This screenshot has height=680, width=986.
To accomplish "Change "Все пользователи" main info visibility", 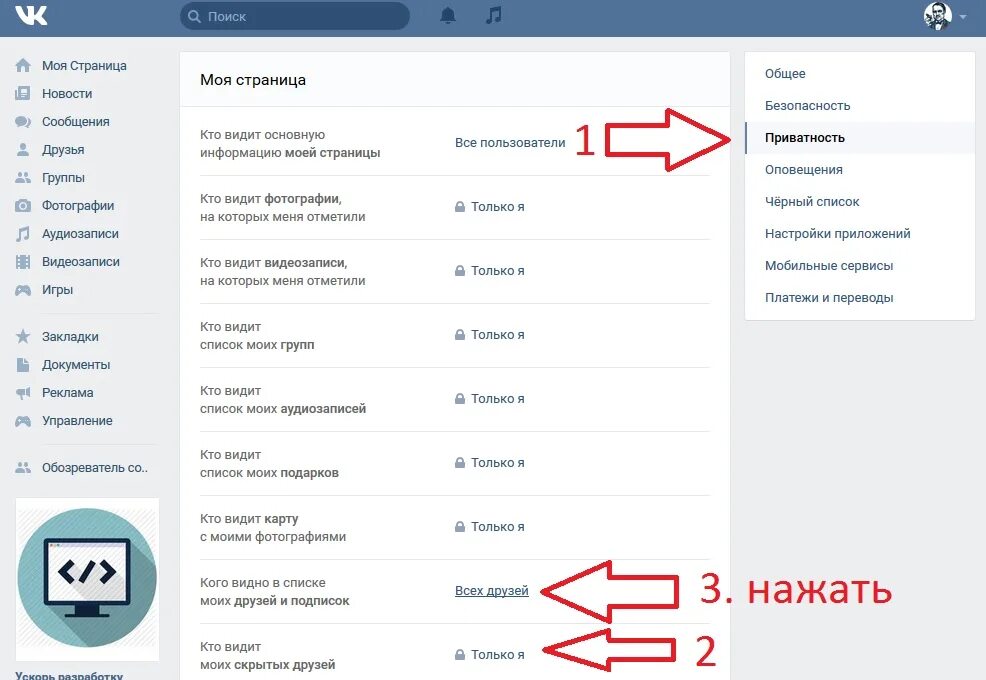I will 510,143.
